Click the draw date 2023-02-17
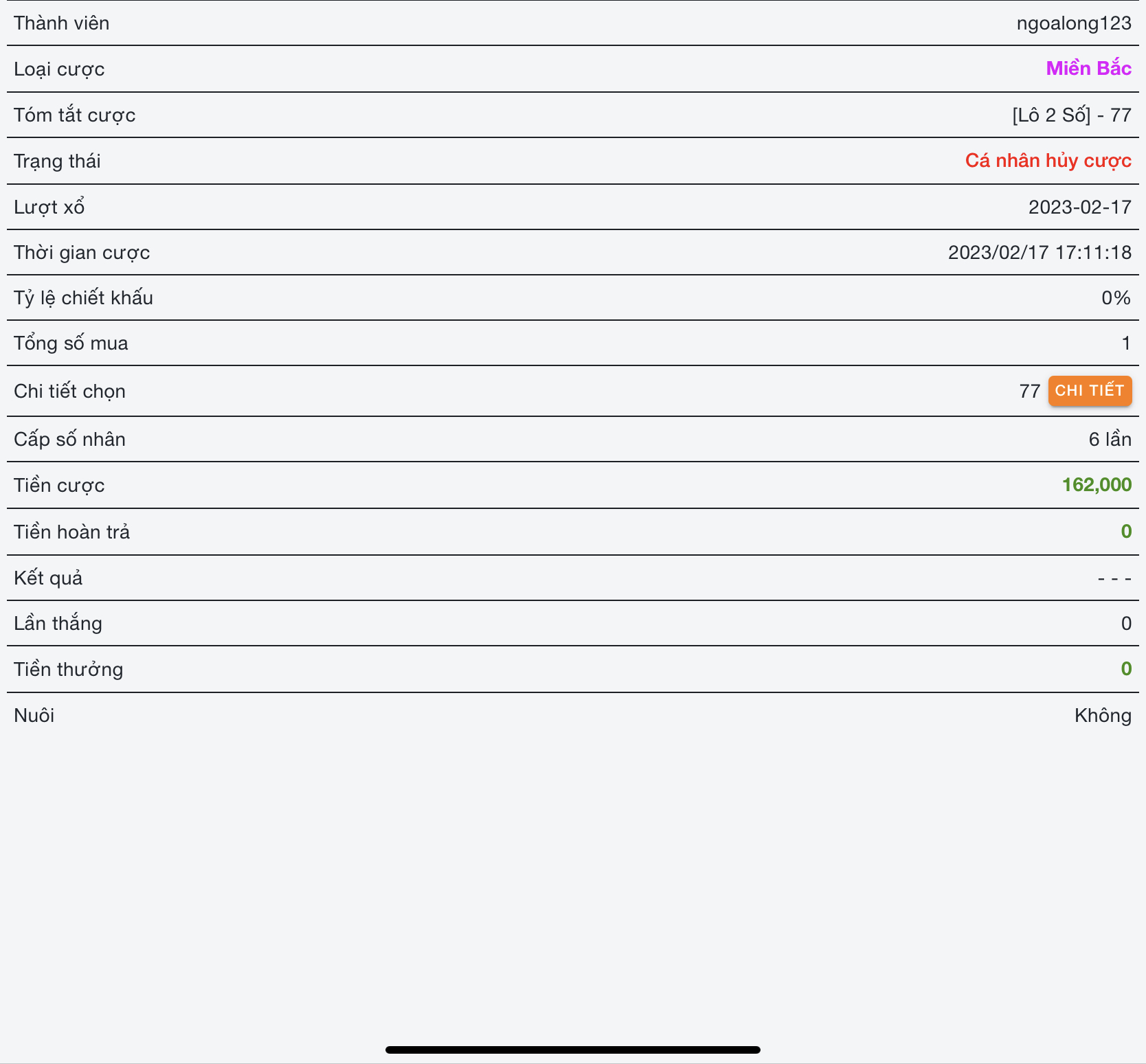 [x=1079, y=207]
